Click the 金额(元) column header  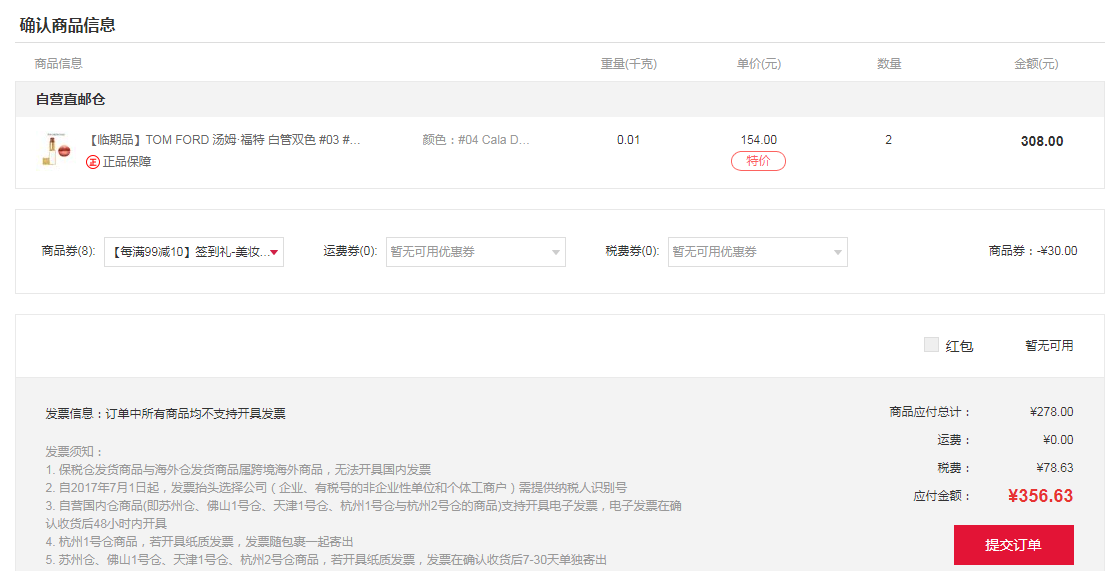point(1036,64)
